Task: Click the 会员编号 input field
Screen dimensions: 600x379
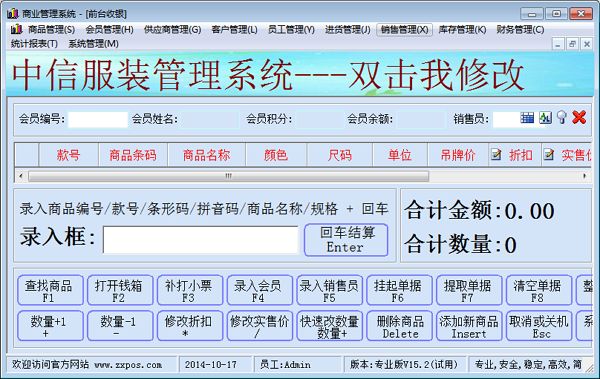Action: point(98,119)
